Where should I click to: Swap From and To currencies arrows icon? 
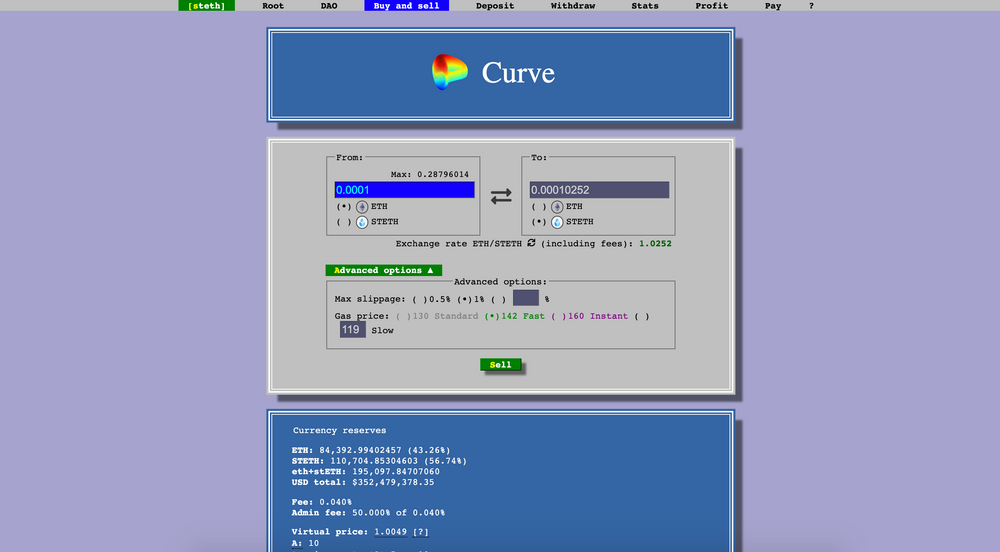coord(501,196)
